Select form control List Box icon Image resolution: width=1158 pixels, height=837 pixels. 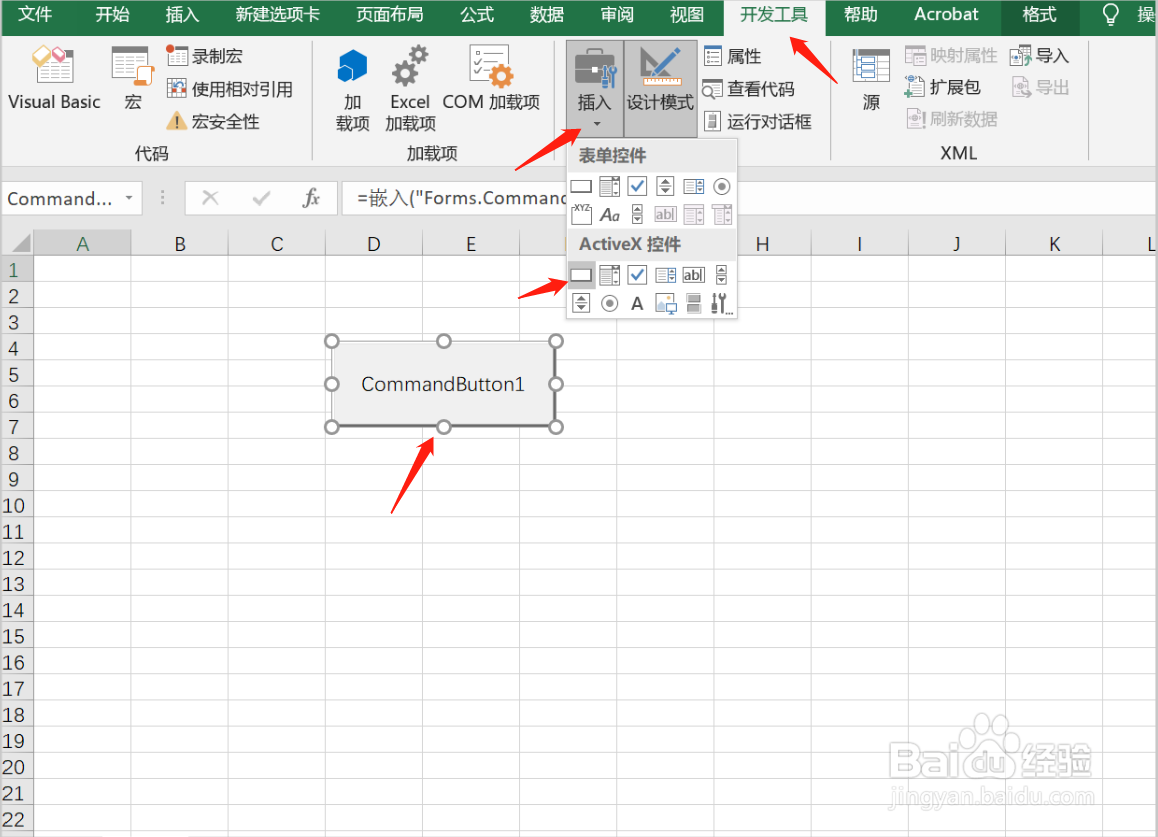coord(693,186)
